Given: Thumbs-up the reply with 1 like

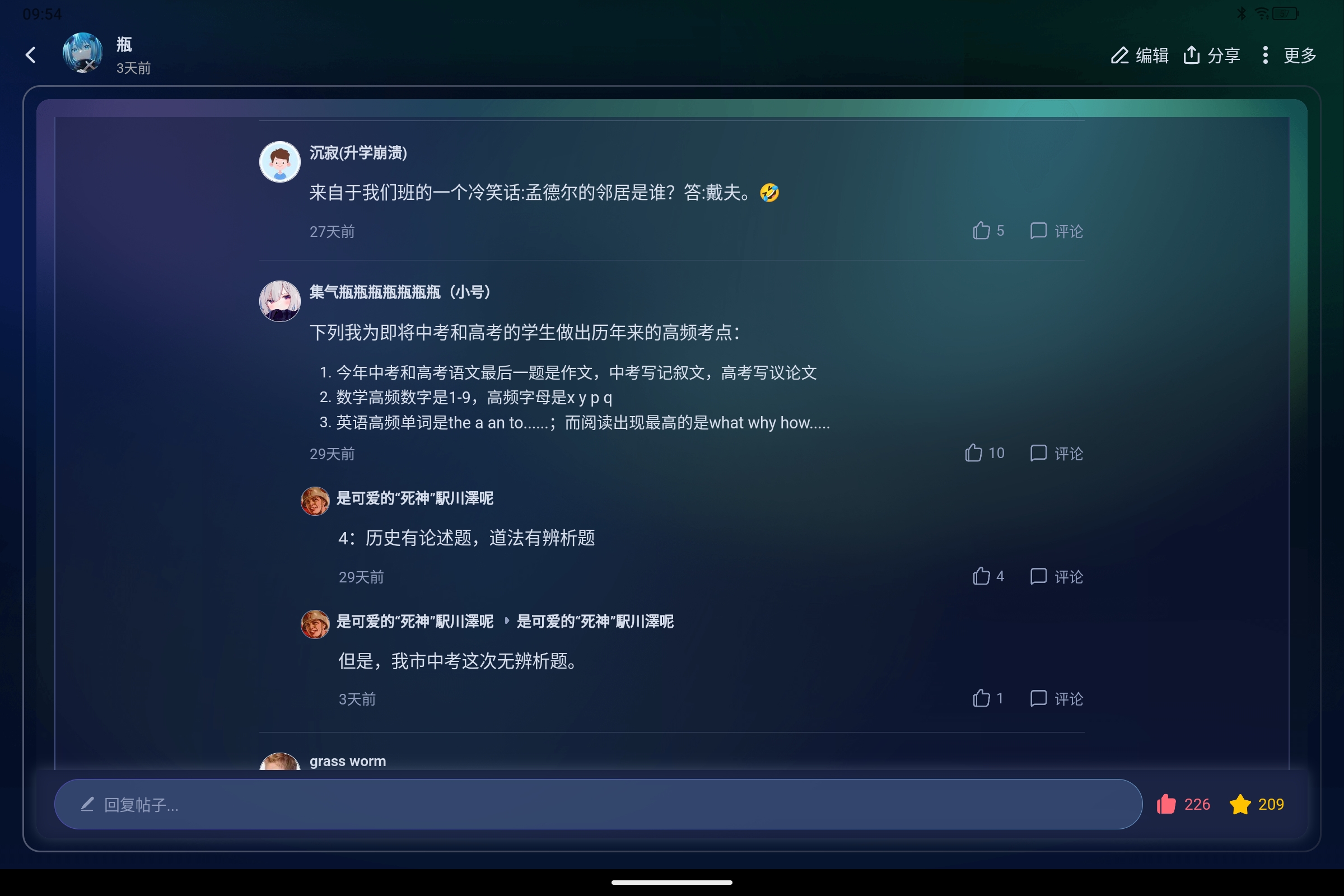Looking at the screenshot, I should 988,698.
